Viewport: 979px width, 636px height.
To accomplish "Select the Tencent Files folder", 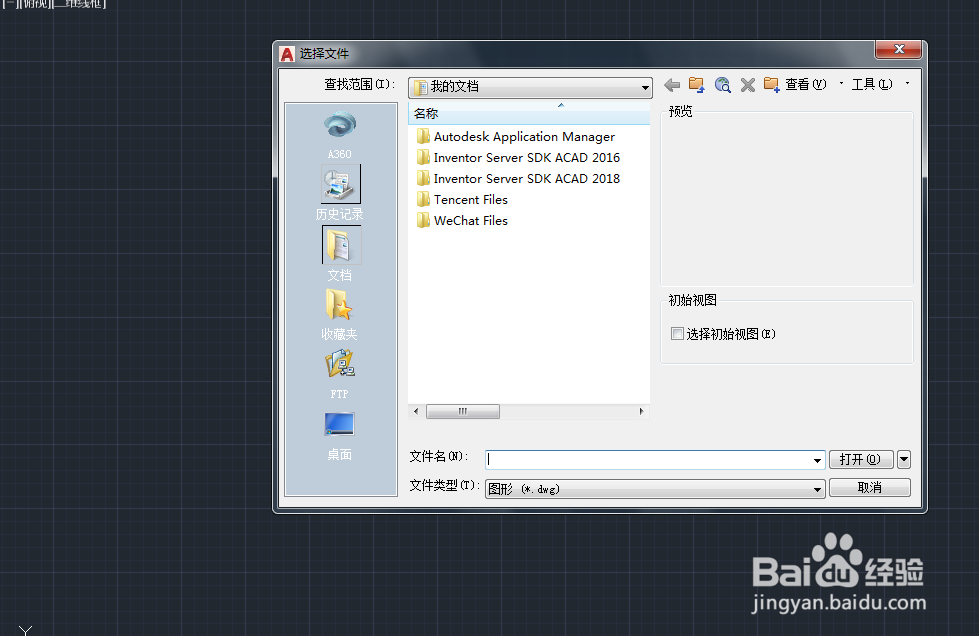I will tap(462, 200).
